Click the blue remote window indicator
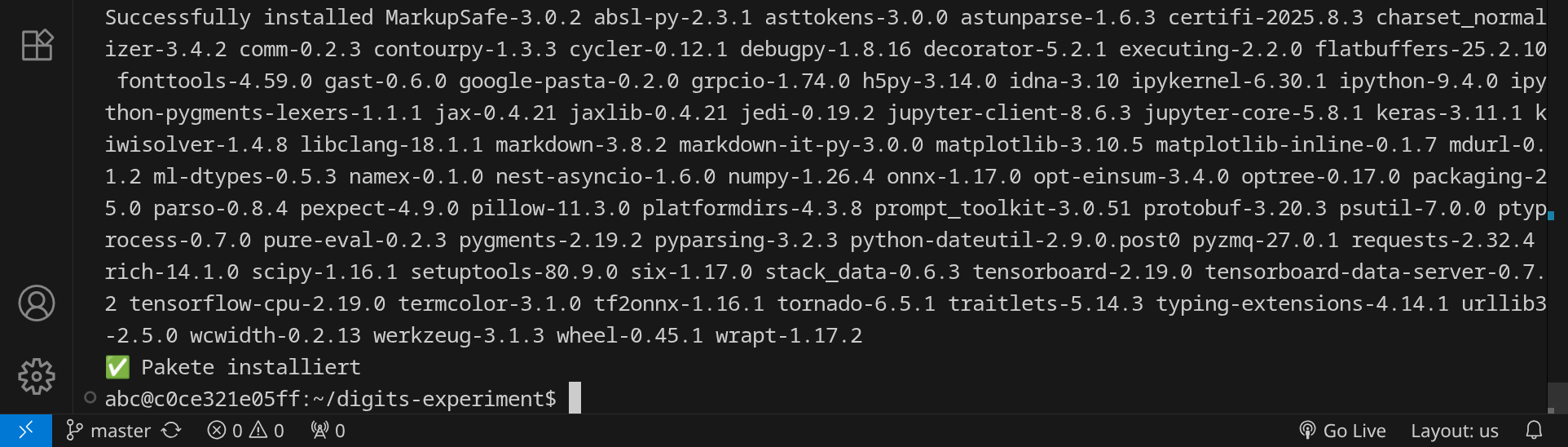Image resolution: width=1568 pixels, height=447 pixels. (x=25, y=430)
